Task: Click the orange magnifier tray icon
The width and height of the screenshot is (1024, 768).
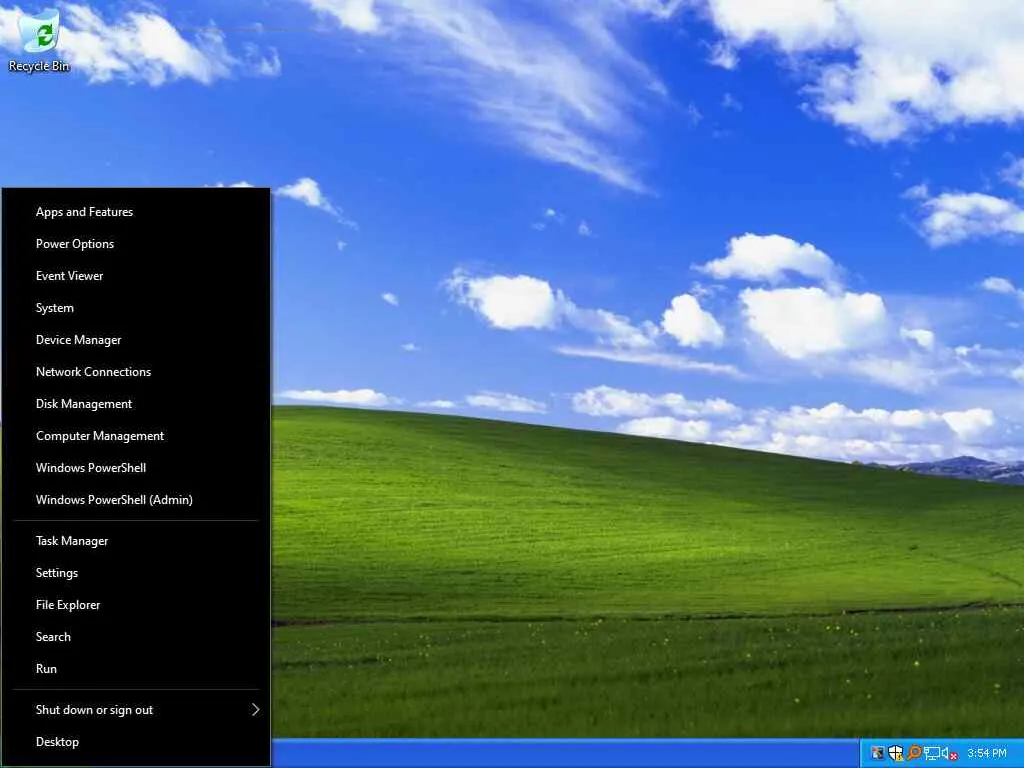Action: pyautogui.click(x=915, y=752)
